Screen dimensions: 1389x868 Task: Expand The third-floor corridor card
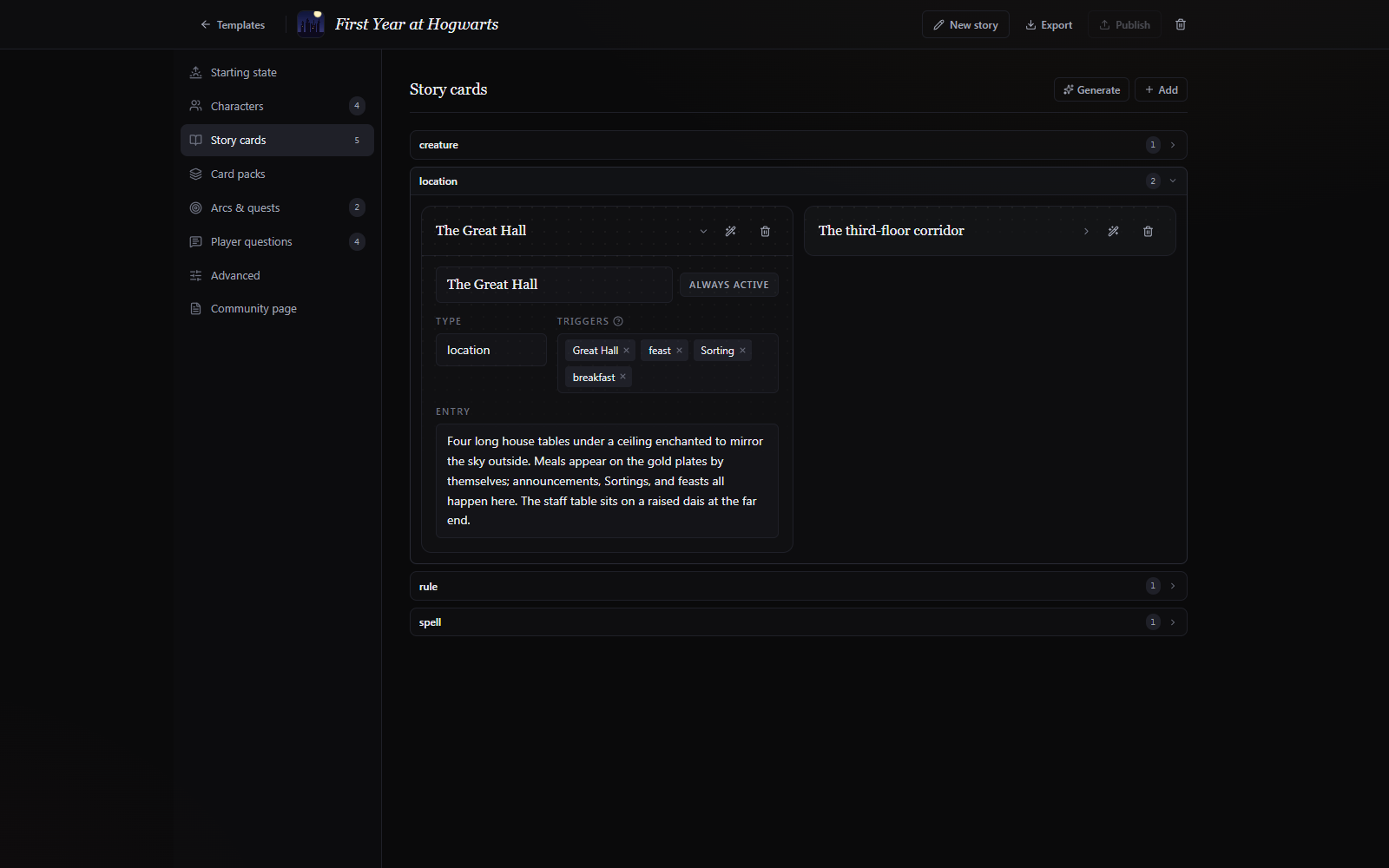coord(1086,231)
